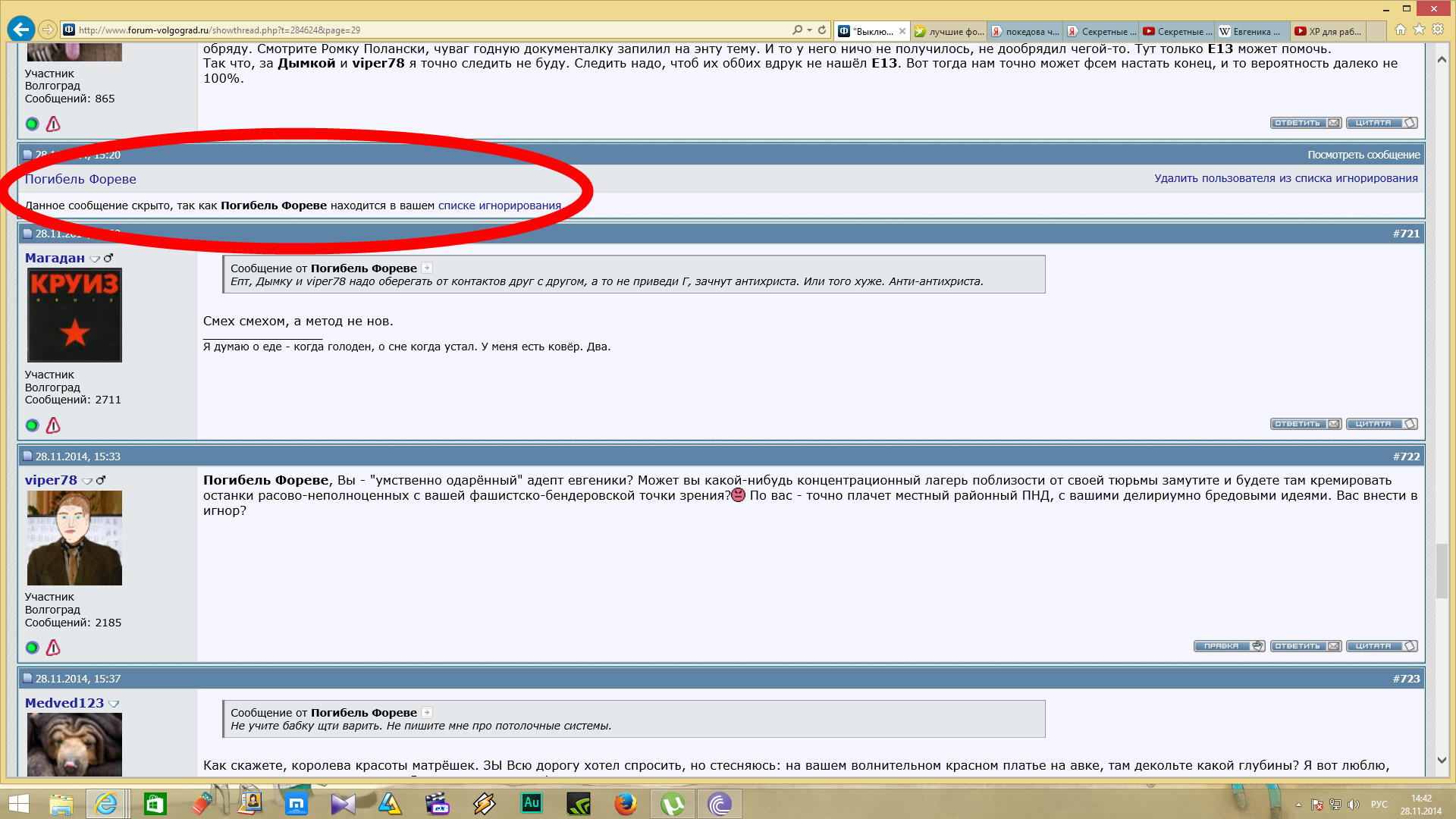Click IE back navigation arrow
Viewport: 1456px width, 819px height.
[x=21, y=30]
